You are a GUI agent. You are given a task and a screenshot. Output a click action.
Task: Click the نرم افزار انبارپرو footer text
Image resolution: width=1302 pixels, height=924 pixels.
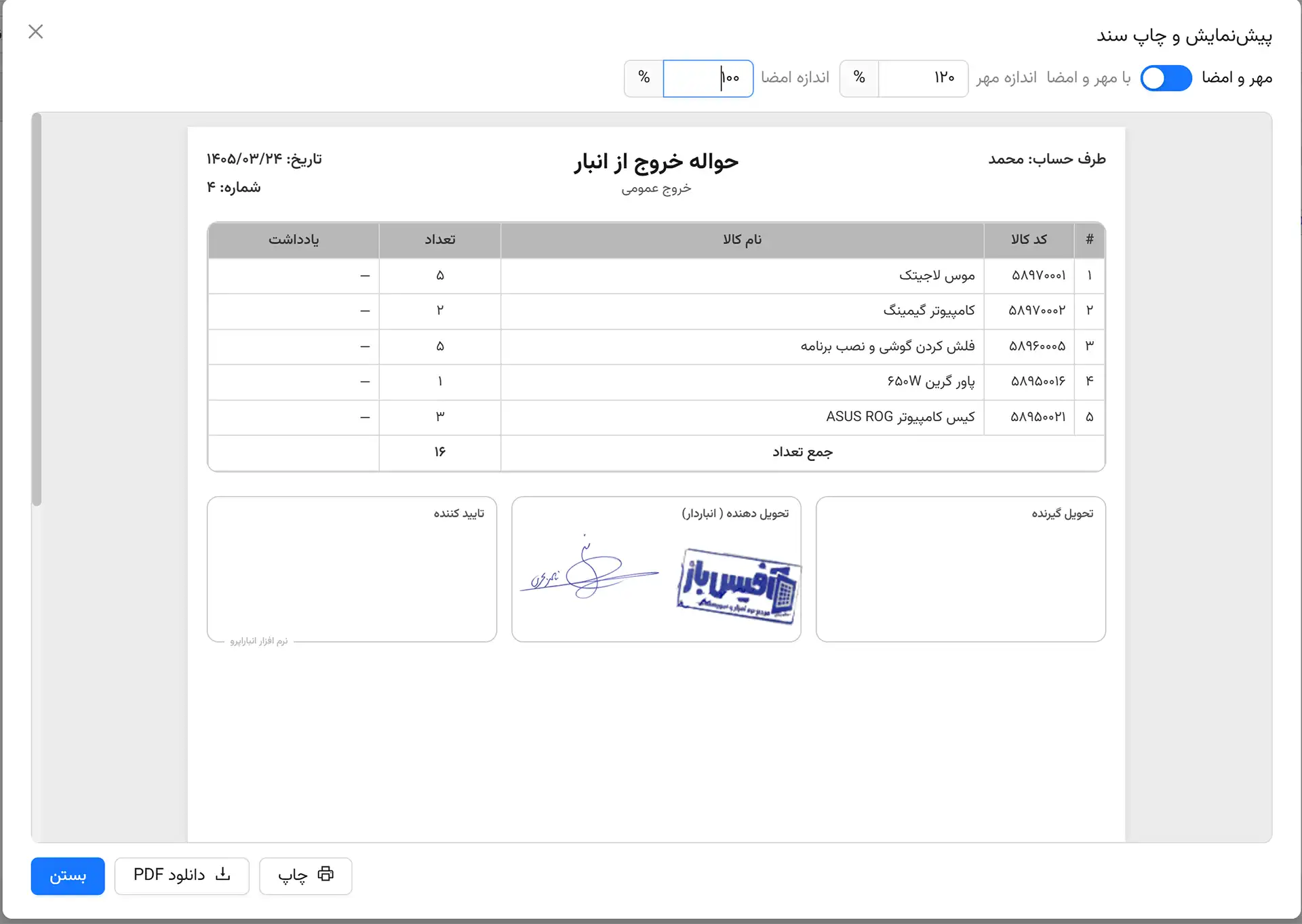pos(259,641)
